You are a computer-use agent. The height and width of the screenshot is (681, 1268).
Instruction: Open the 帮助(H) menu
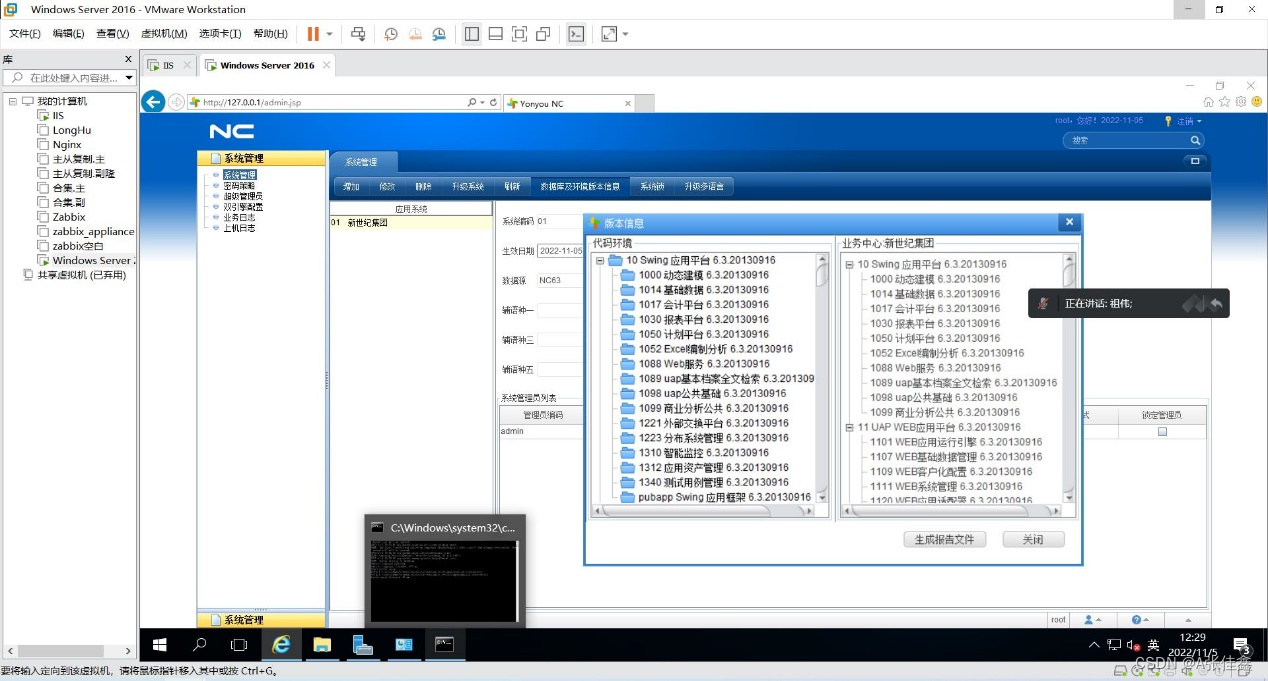pyautogui.click(x=270, y=34)
